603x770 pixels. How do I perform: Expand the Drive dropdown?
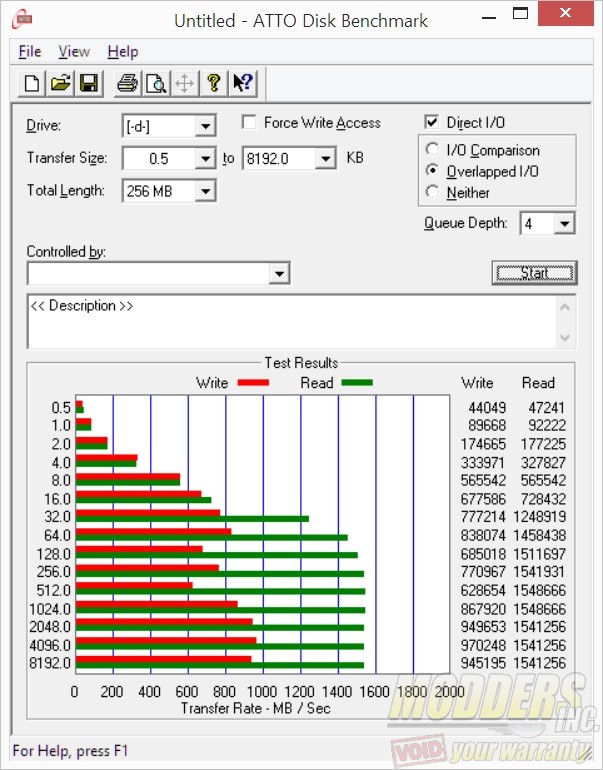pos(205,126)
